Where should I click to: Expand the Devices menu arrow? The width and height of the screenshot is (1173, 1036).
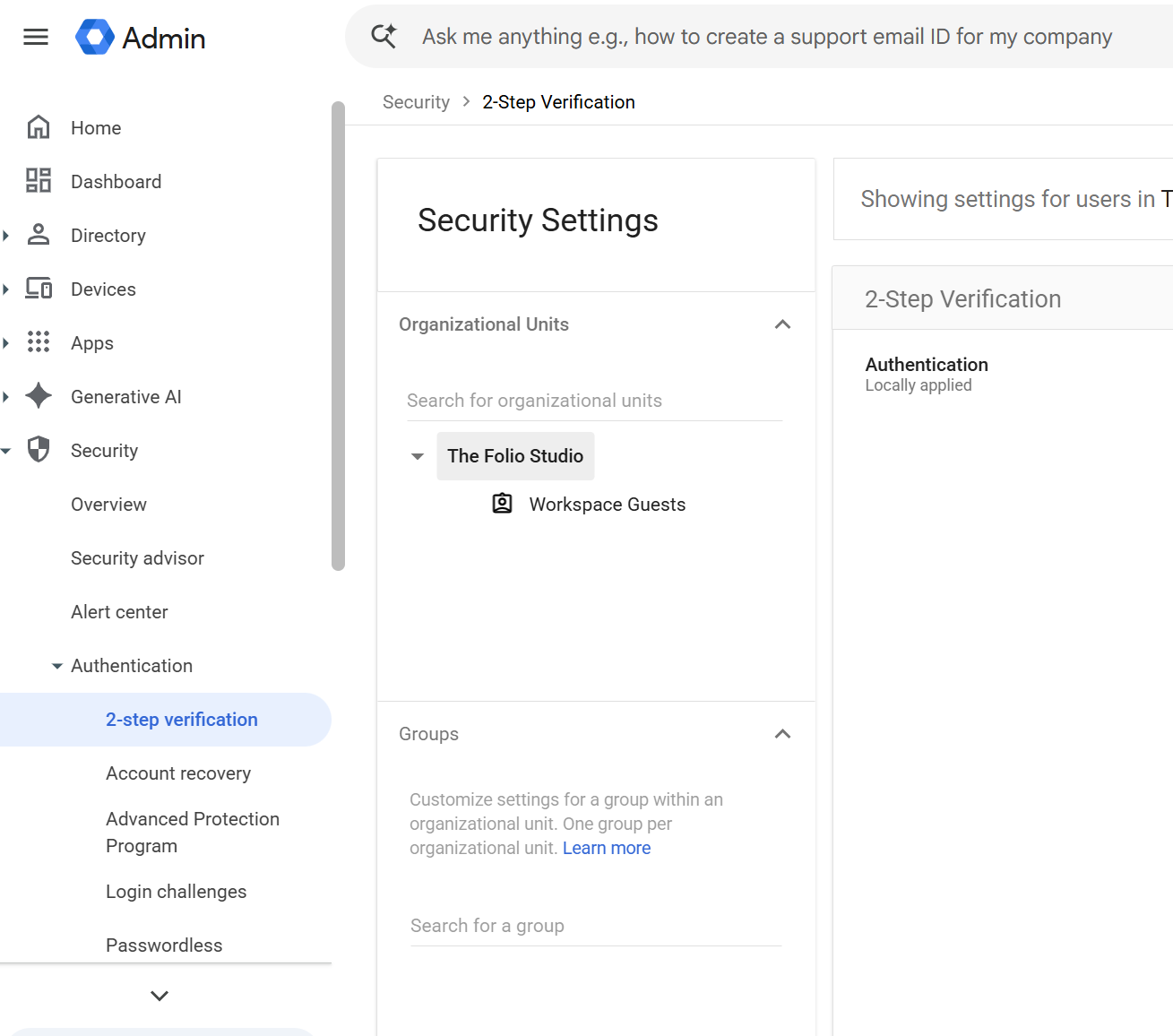coord(6,289)
